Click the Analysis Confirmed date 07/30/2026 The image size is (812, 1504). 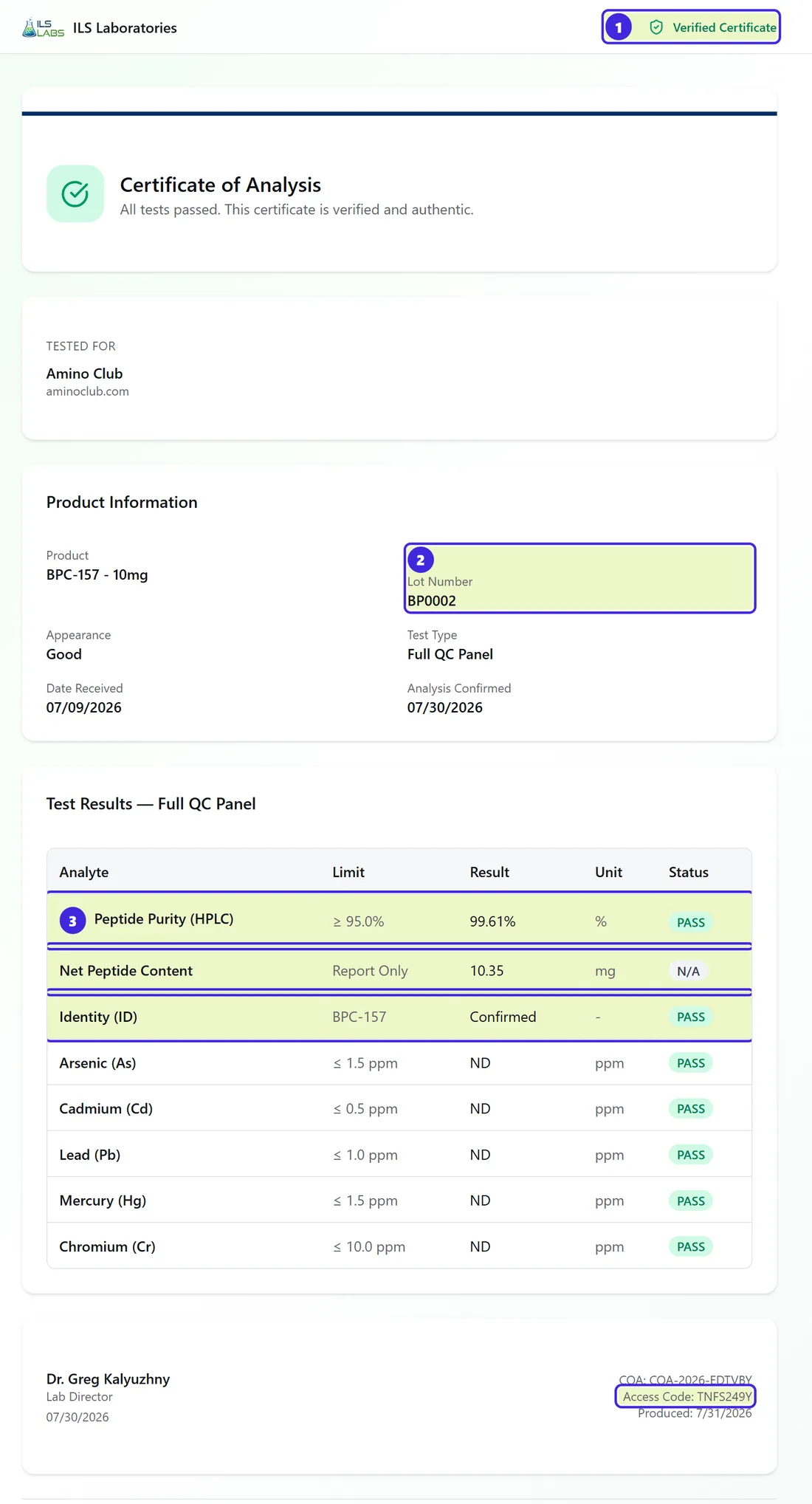point(445,707)
